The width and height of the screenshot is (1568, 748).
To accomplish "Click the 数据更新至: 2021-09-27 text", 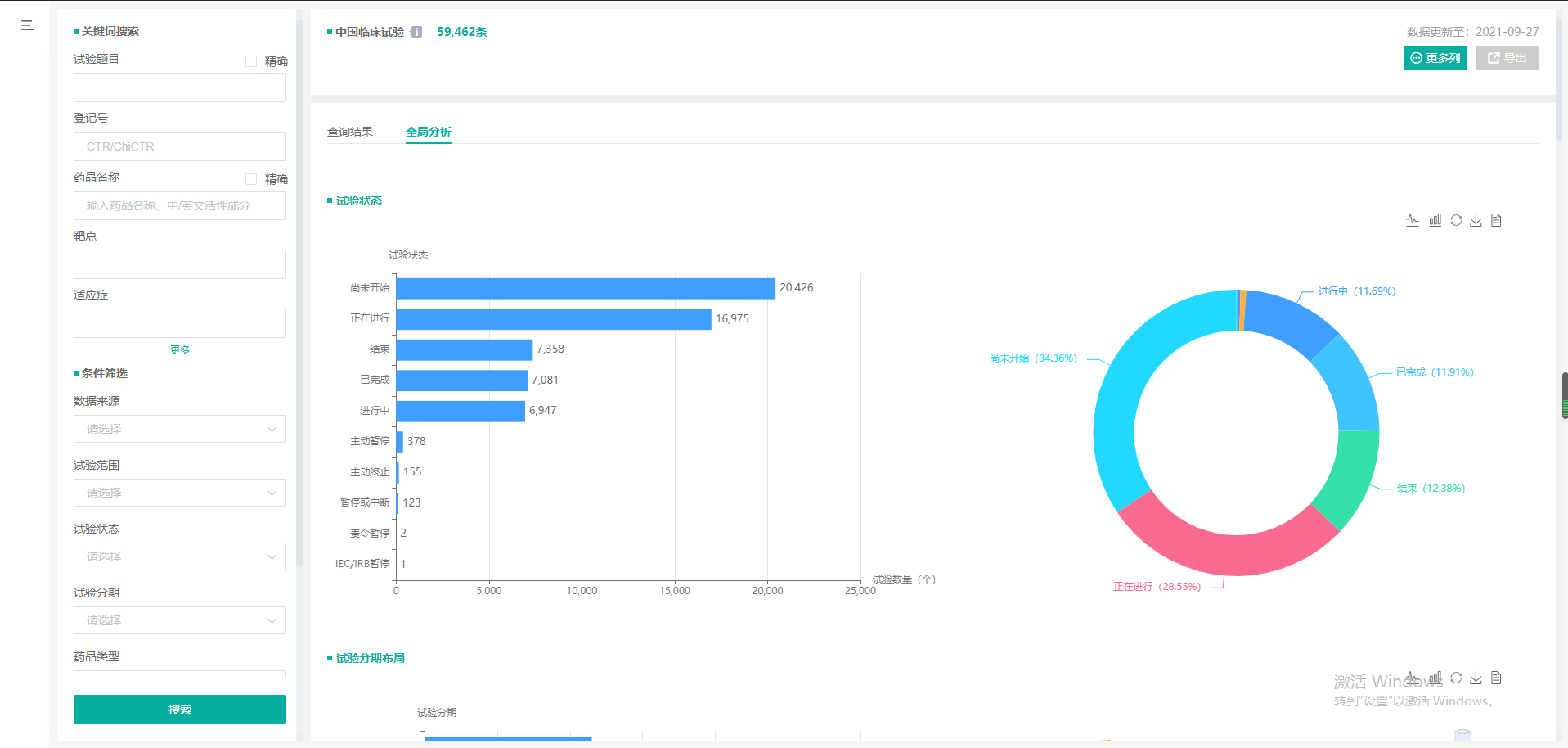I will pos(1473,32).
